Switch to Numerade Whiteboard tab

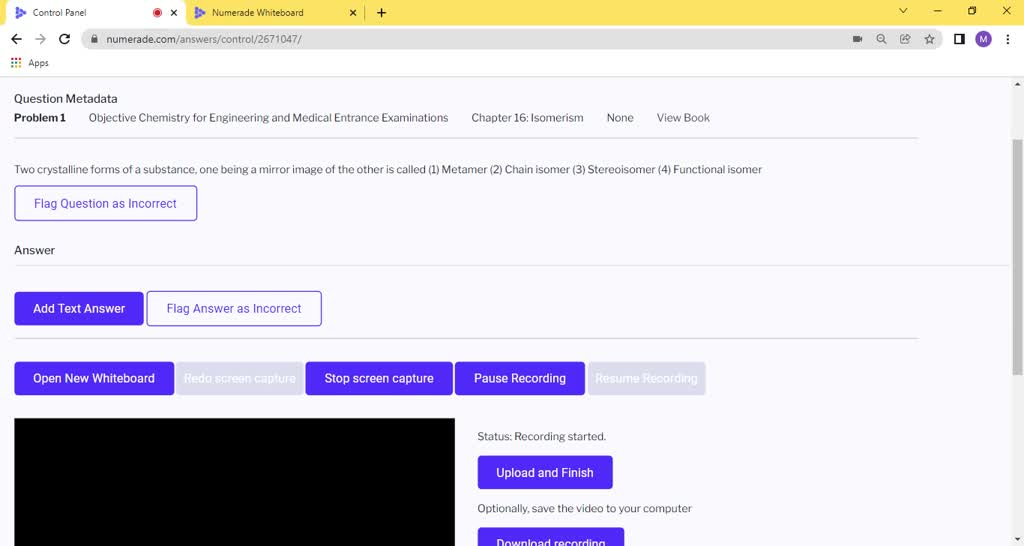[265, 13]
